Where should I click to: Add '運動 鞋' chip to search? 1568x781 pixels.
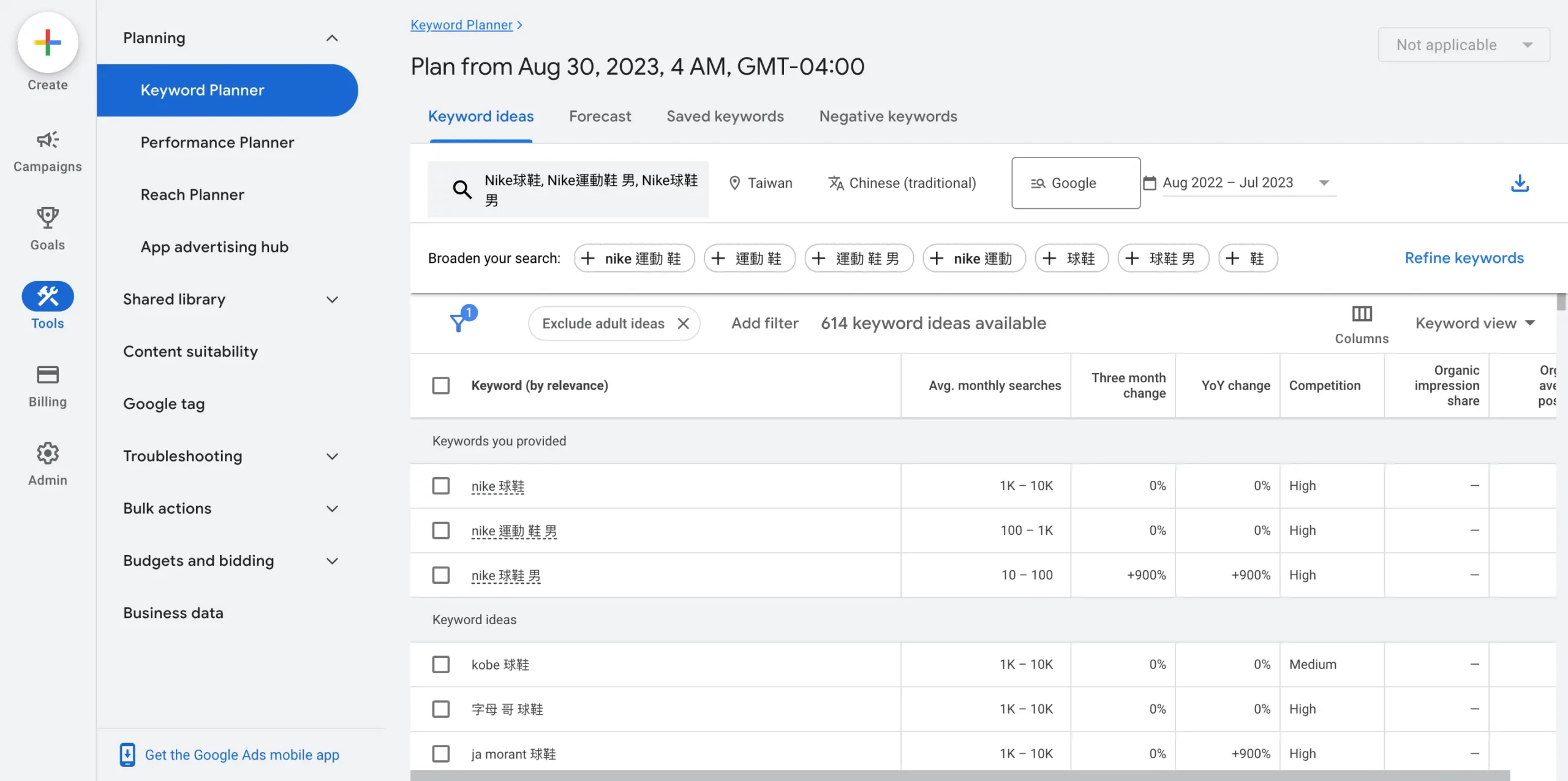tap(750, 258)
